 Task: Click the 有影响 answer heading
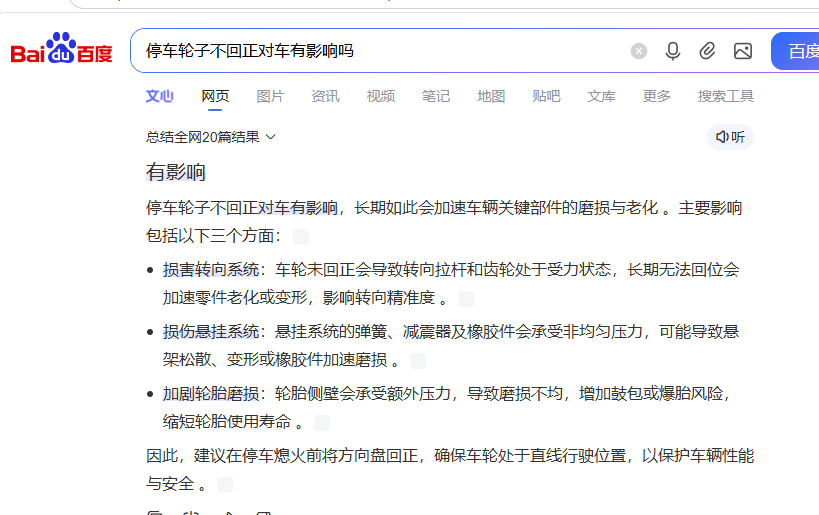point(176,172)
